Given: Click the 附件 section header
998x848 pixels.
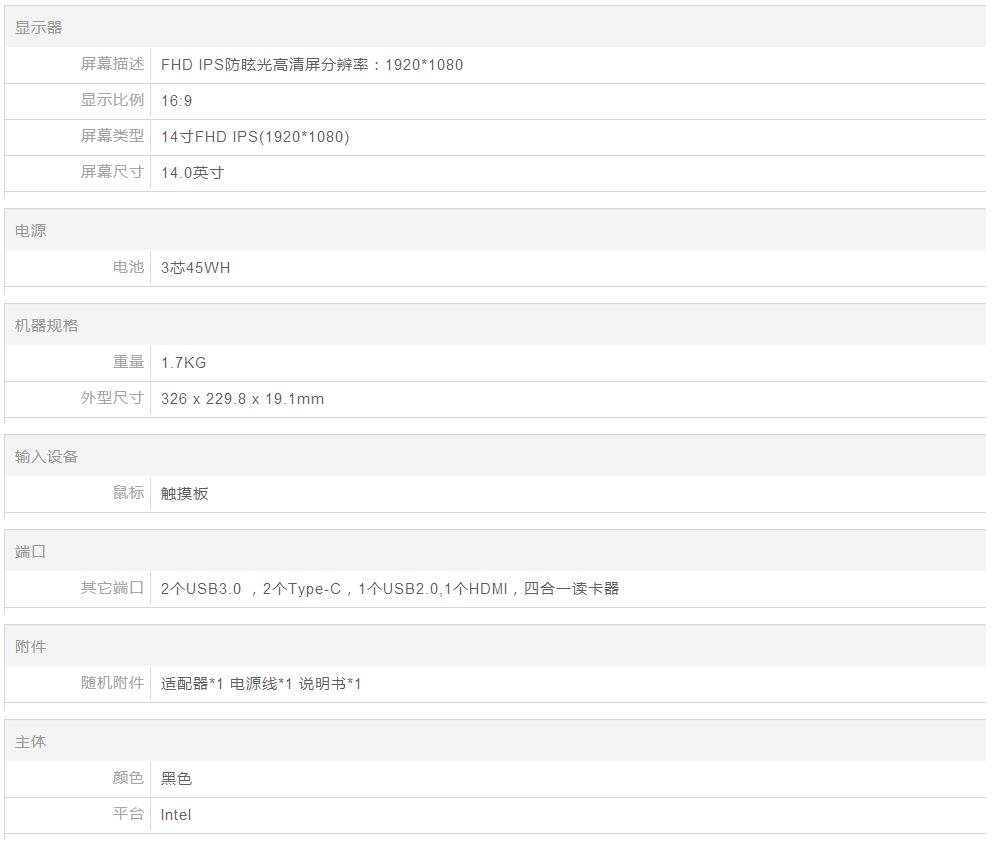Looking at the screenshot, I should (31, 647).
